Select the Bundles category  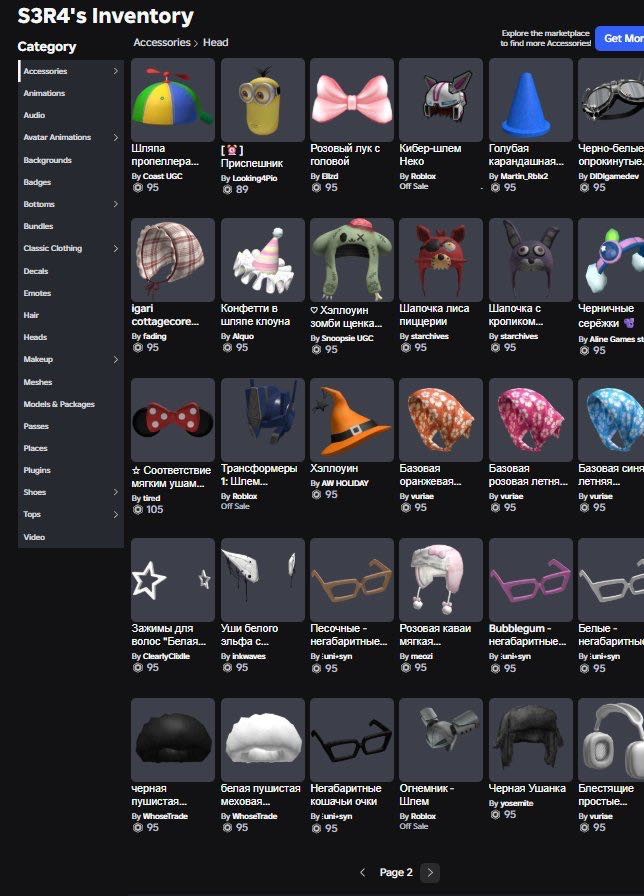point(38,226)
